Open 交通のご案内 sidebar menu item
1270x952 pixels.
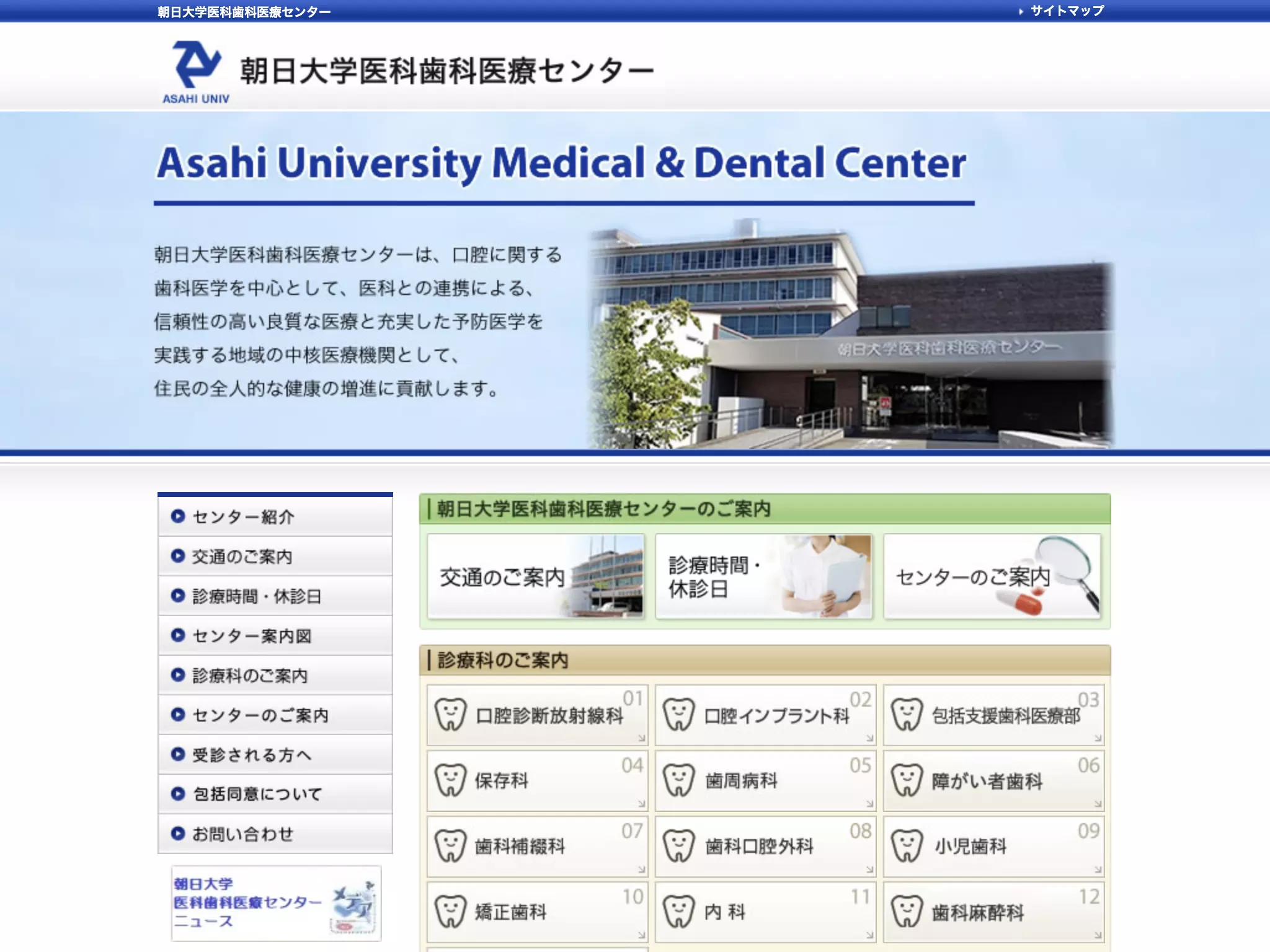(x=275, y=556)
